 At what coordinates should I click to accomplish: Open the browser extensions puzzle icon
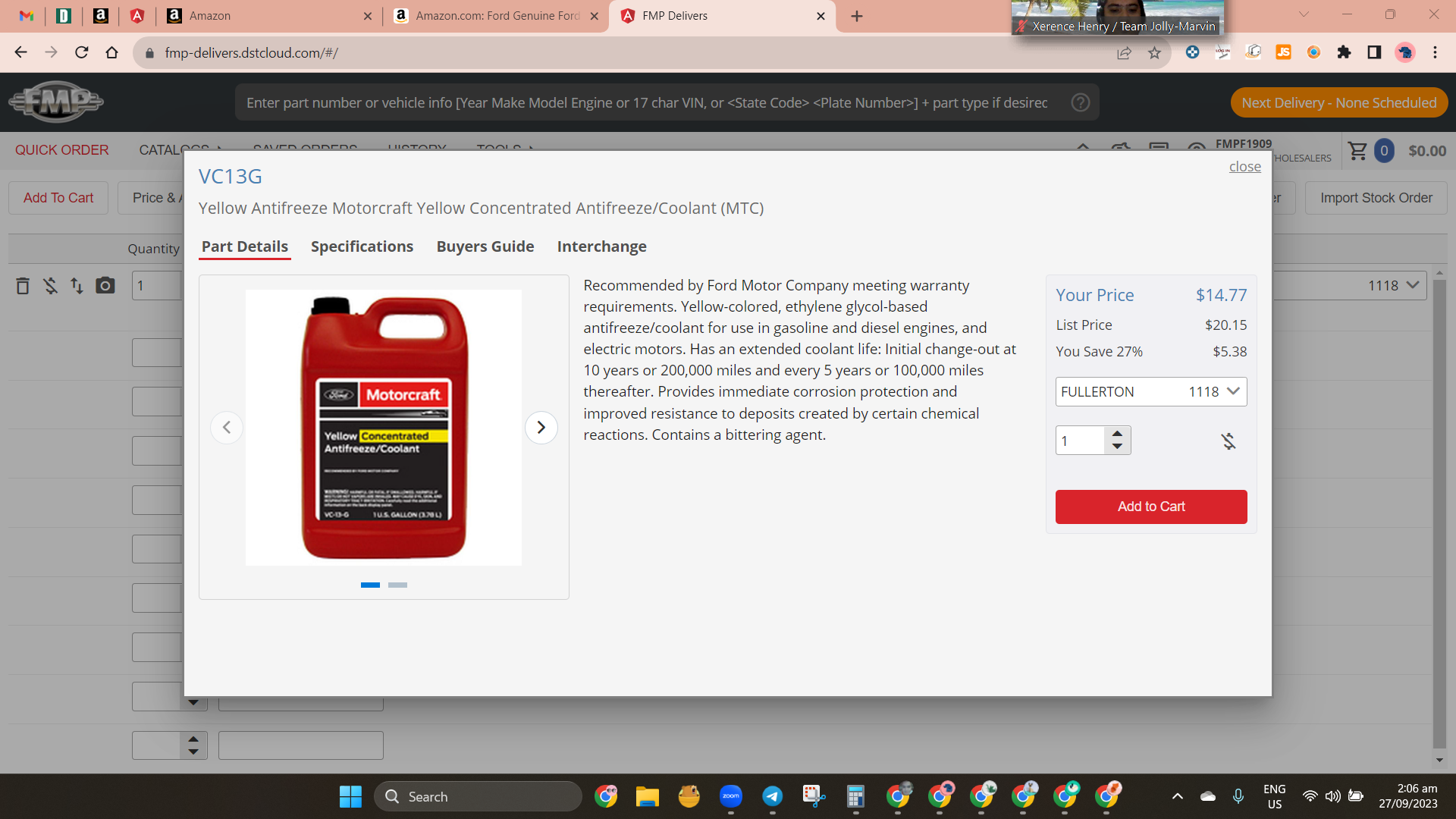tap(1344, 52)
